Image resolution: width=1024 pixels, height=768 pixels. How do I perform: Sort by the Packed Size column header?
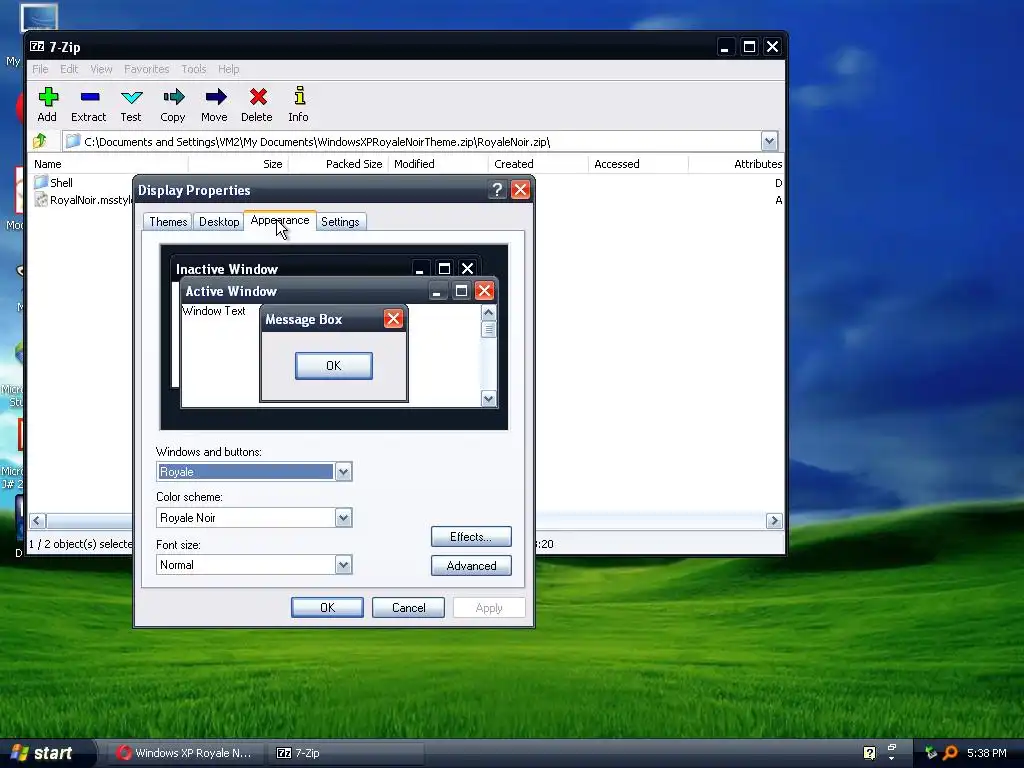pos(338,164)
